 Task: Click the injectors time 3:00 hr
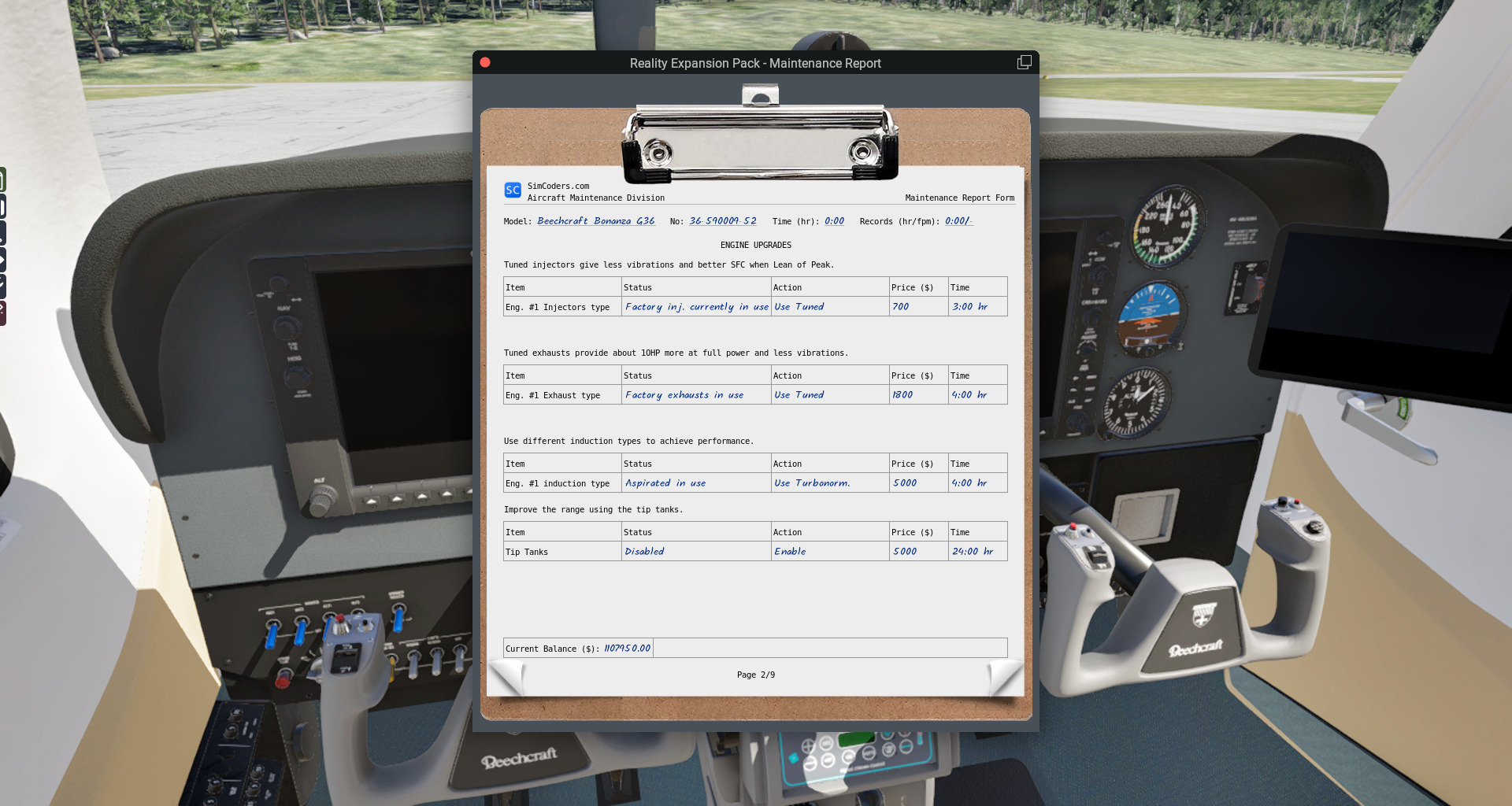(x=969, y=307)
